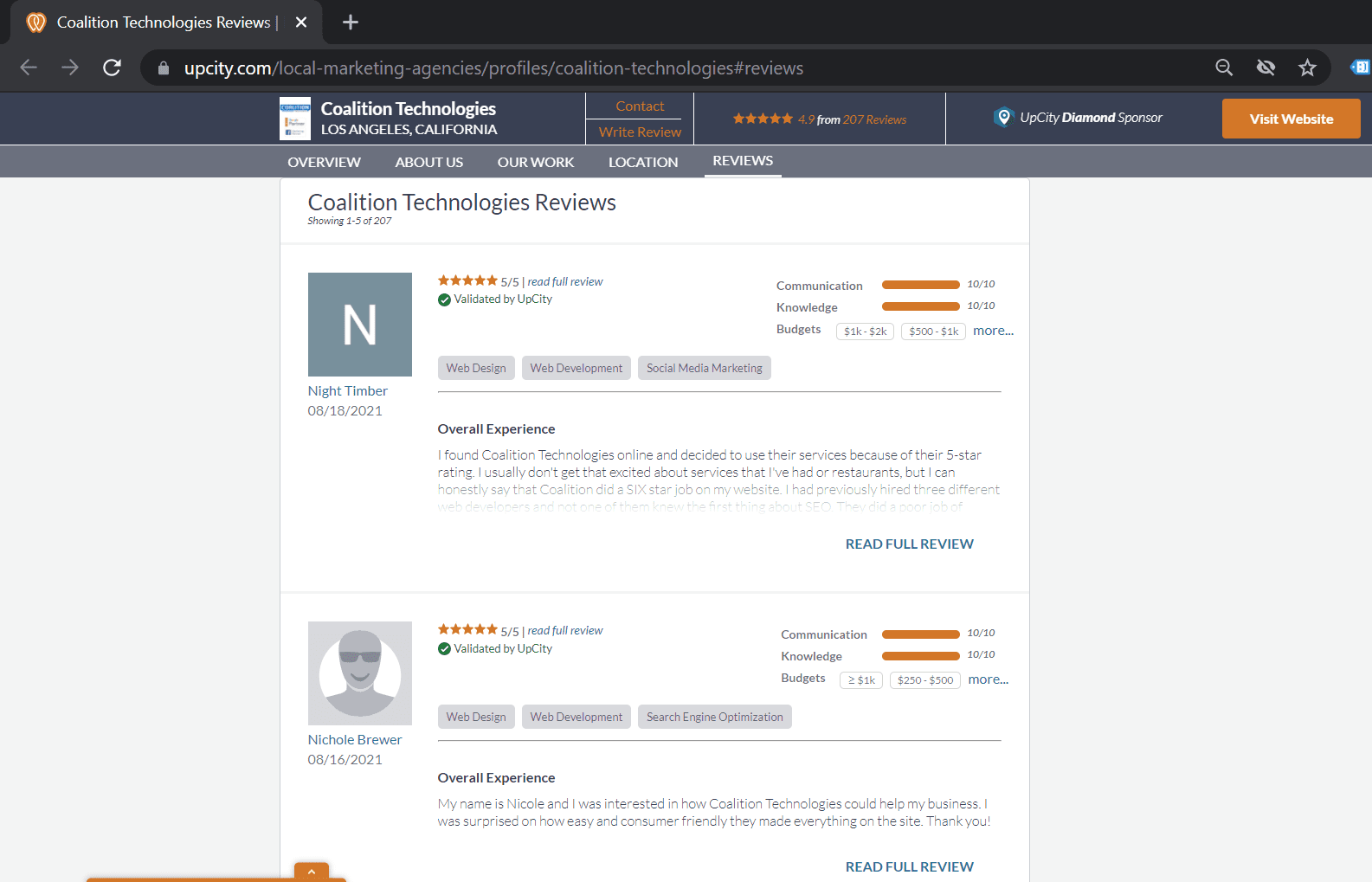
Task: Read Night Timber's full review
Action: [x=909, y=544]
